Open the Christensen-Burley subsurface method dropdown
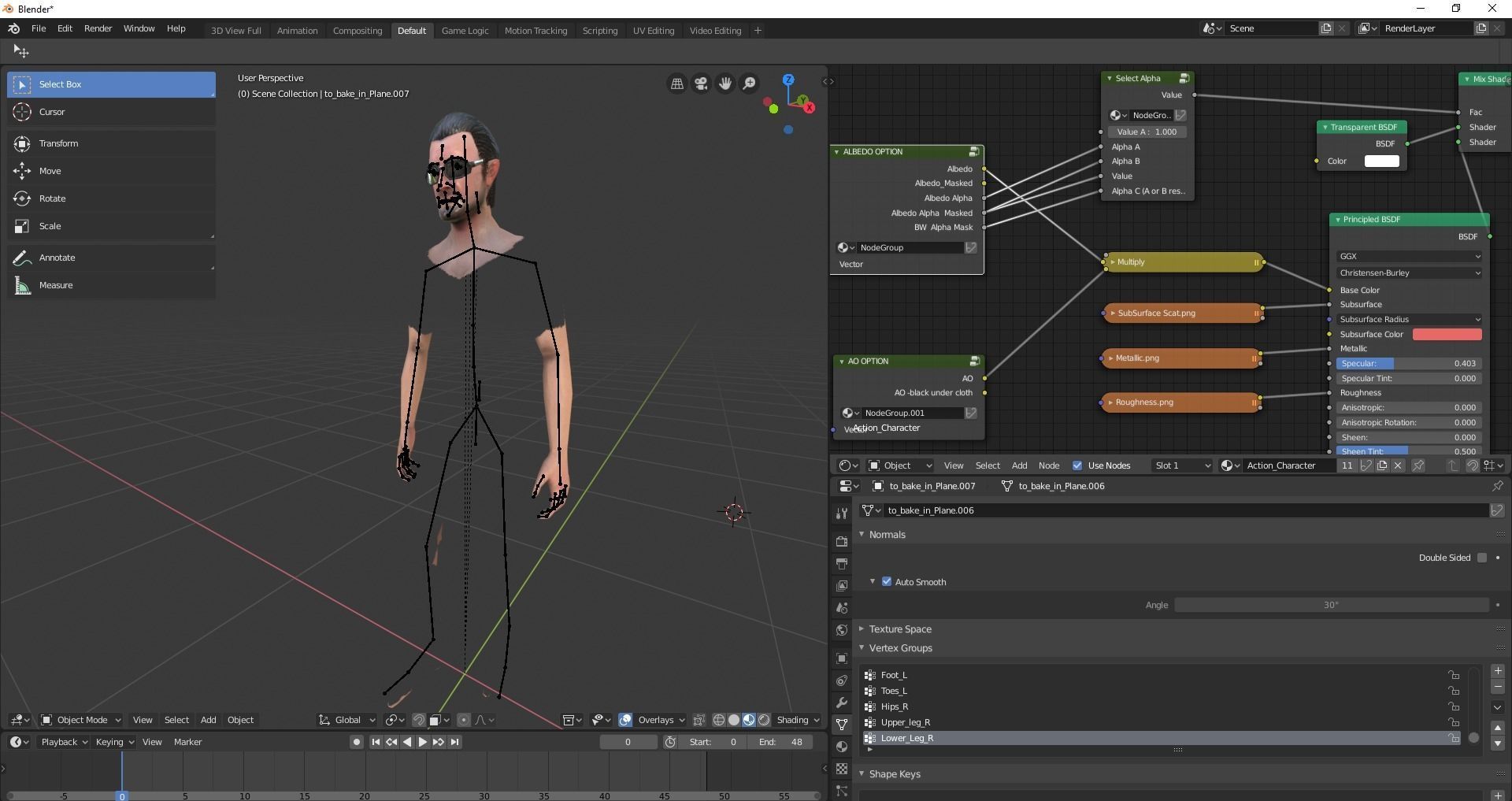1512x801 pixels. [1409, 273]
